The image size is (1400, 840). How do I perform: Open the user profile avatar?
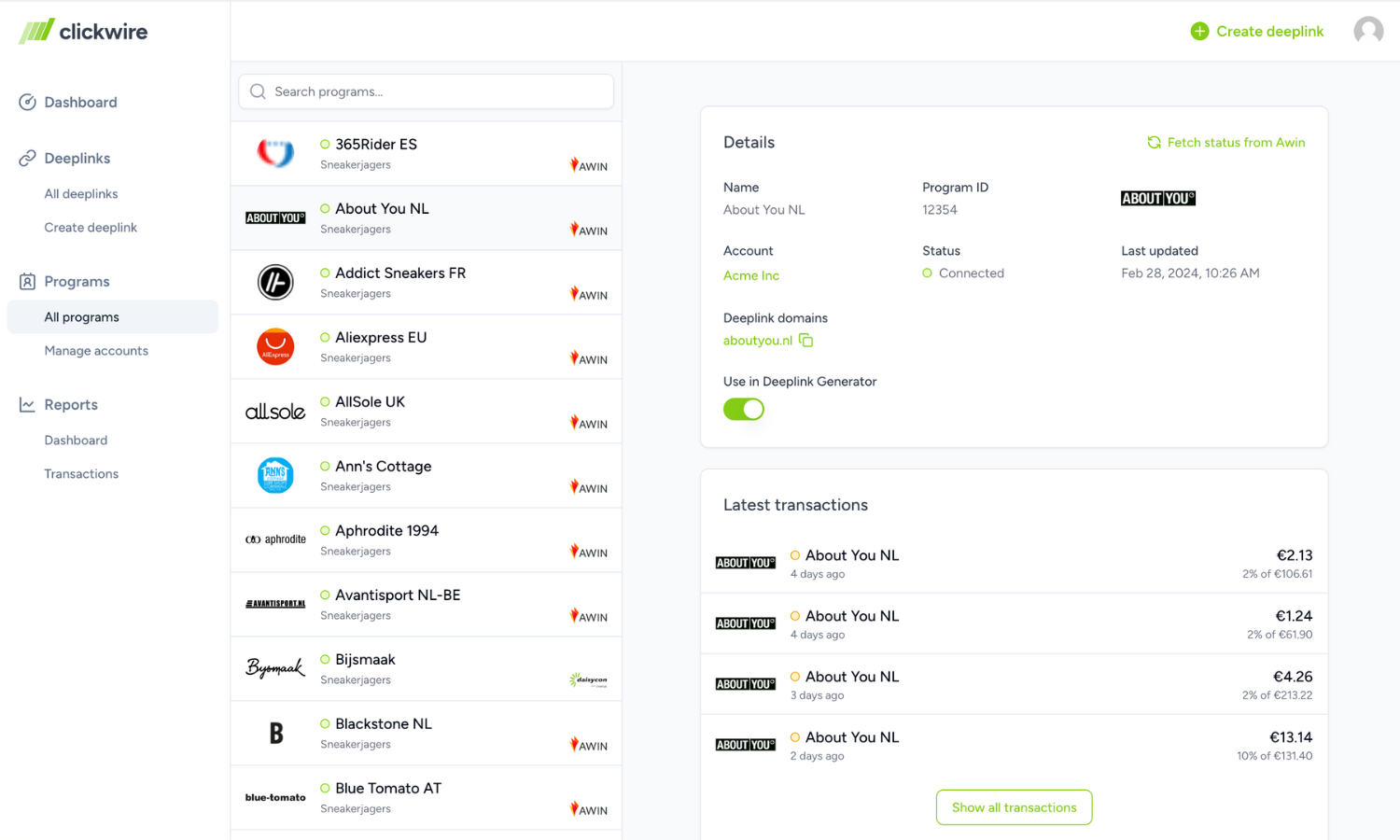1368,31
